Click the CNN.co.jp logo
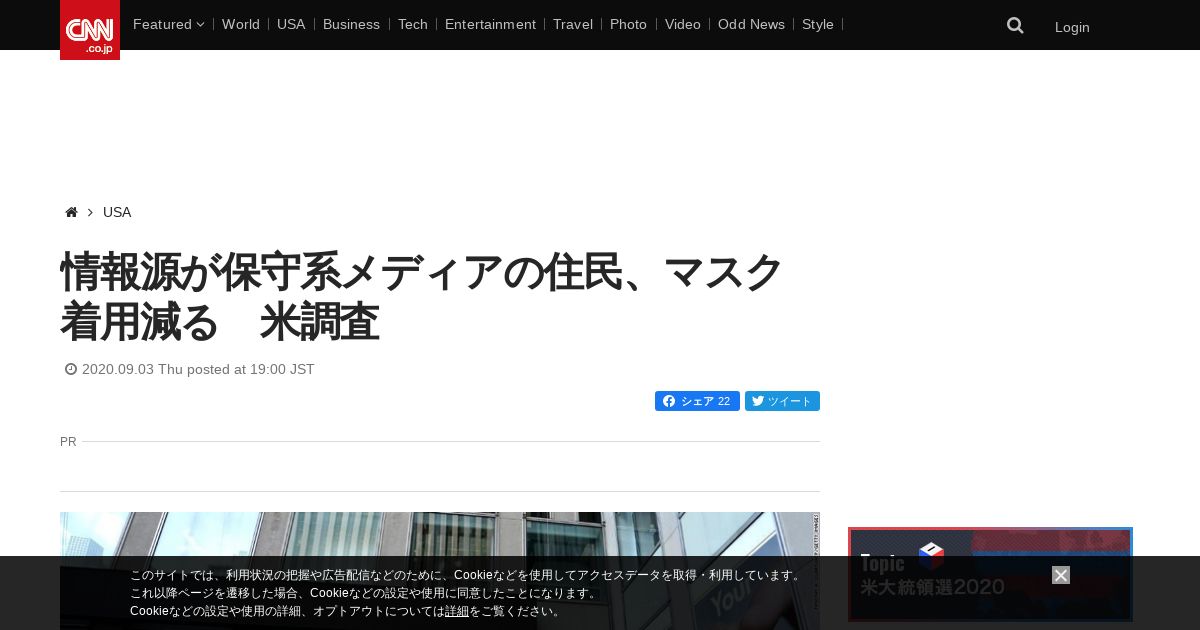 tap(90, 30)
